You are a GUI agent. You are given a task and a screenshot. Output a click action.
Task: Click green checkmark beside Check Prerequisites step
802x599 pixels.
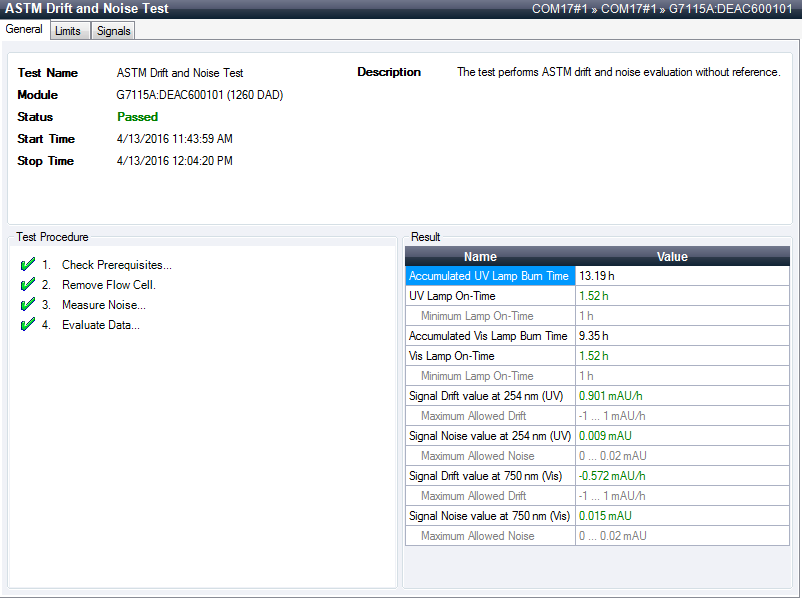pyautogui.click(x=27, y=265)
